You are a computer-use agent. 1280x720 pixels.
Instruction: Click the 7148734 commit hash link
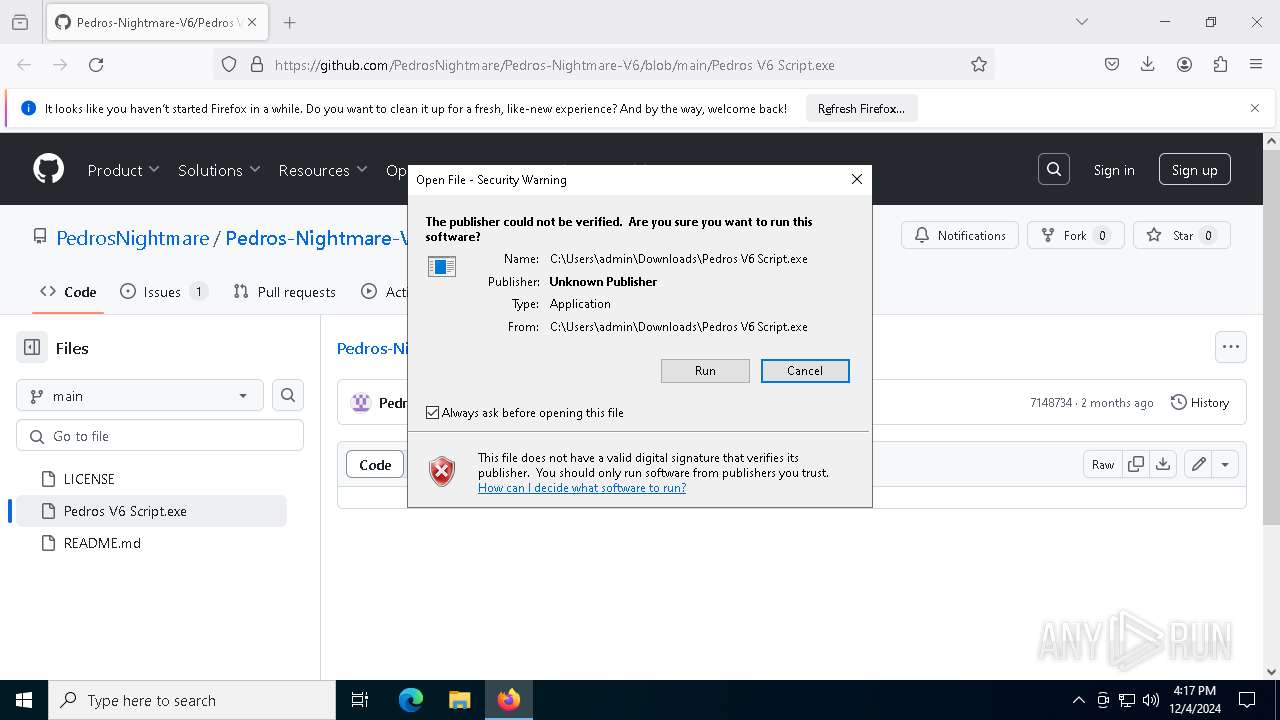[x=1051, y=402]
